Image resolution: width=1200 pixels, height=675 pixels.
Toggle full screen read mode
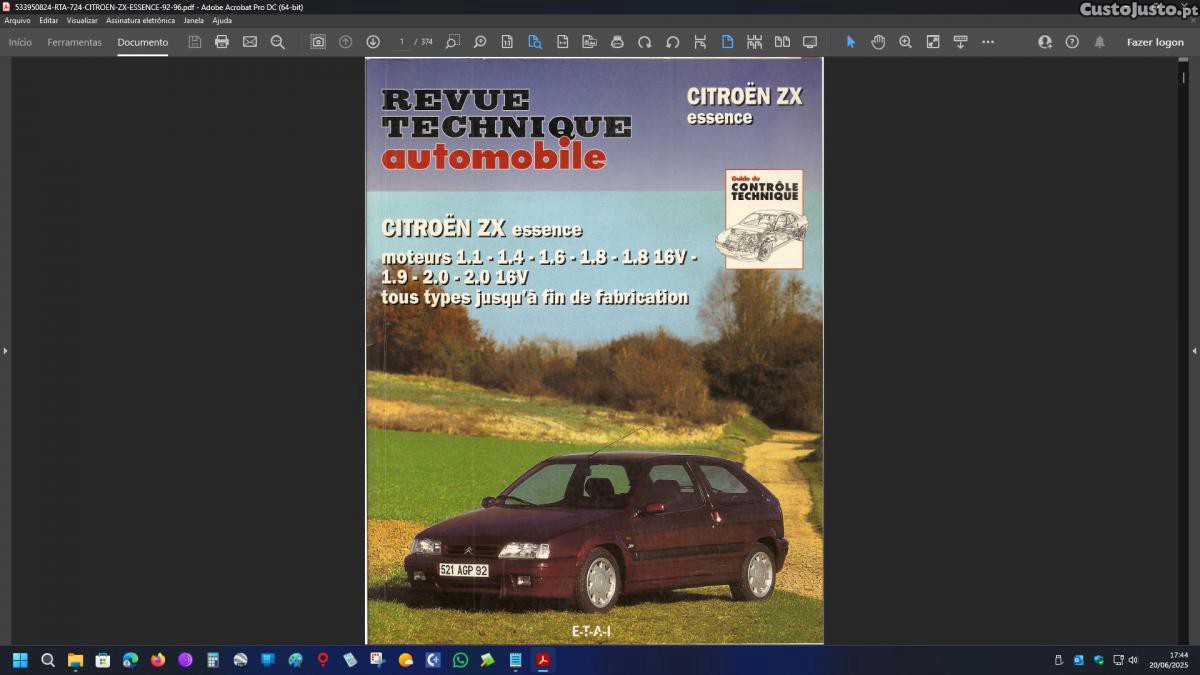tap(810, 42)
